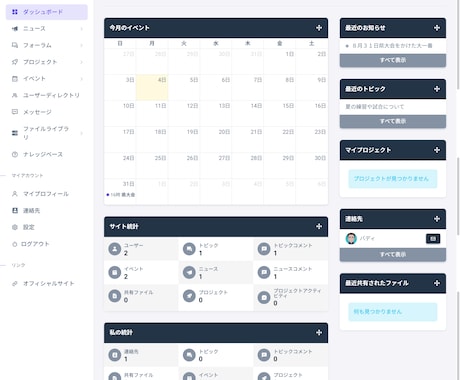Click the move icon on 私の統計 panel
The width and height of the screenshot is (460, 380).
[x=319, y=332]
